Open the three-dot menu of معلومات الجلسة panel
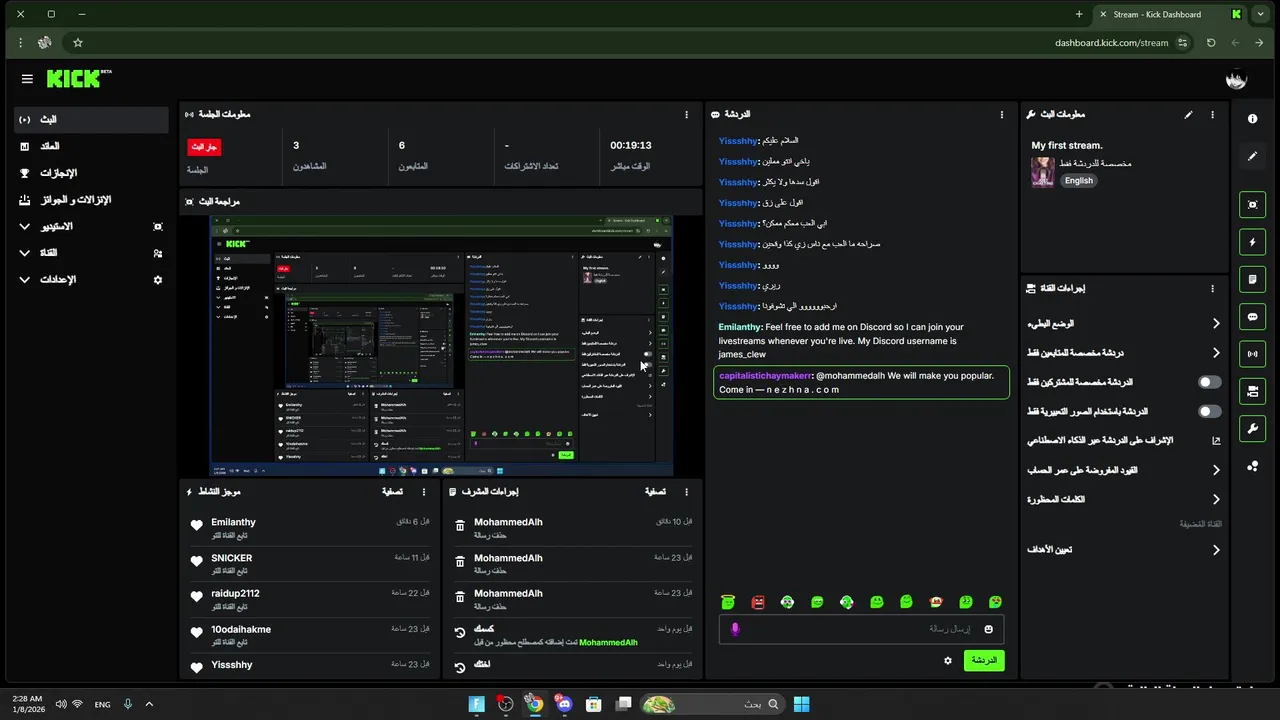Screen dimensions: 1280x720 pyautogui.click(x=686, y=115)
